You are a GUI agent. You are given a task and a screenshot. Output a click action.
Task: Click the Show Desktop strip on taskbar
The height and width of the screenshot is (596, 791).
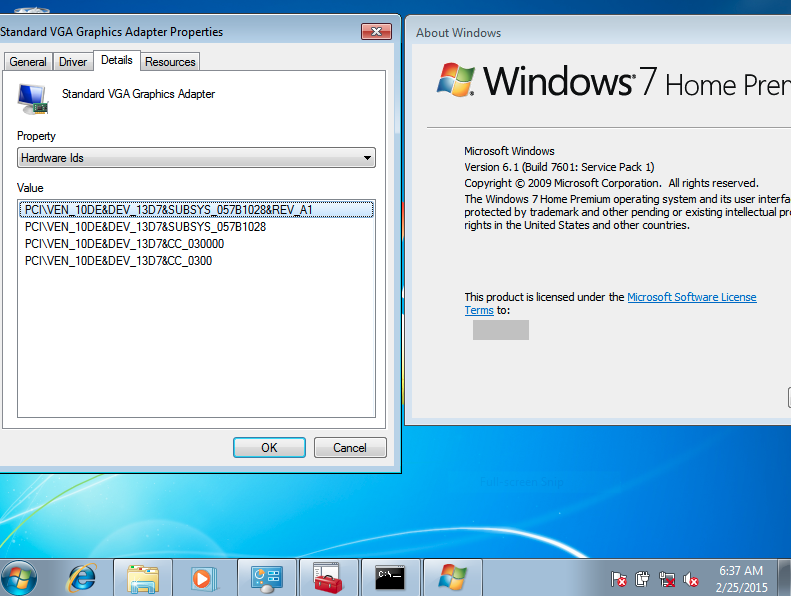coord(785,578)
